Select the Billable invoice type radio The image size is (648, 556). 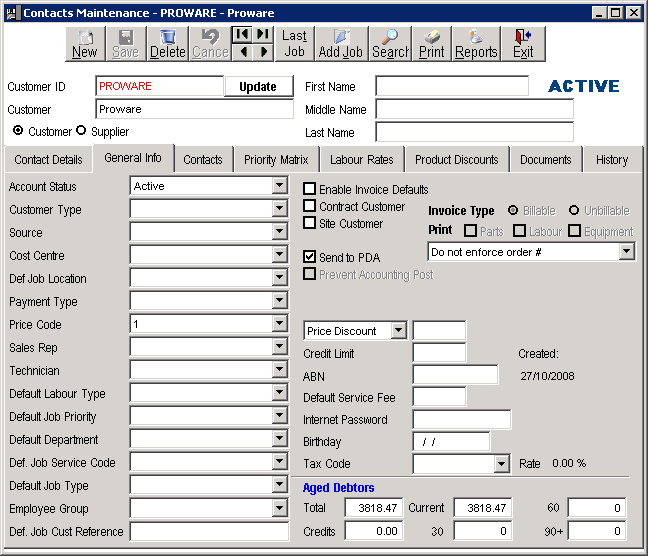click(513, 210)
